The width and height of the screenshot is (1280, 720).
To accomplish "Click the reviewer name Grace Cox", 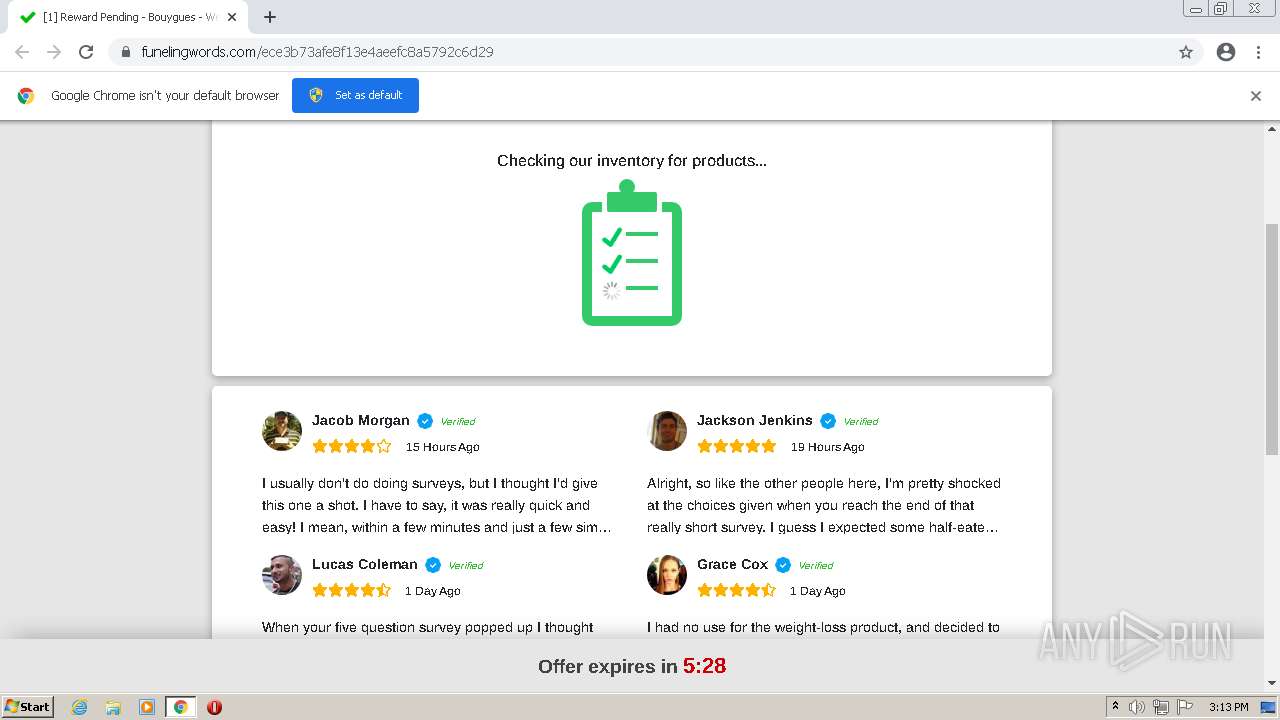I will point(733,565).
